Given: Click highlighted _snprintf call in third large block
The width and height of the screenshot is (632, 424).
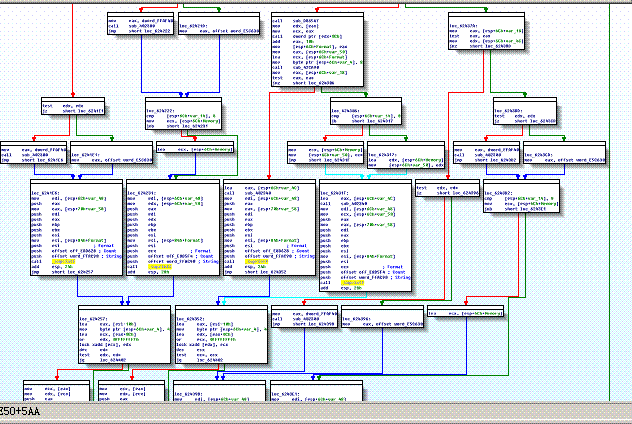Looking at the screenshot, I should [x=256, y=262].
